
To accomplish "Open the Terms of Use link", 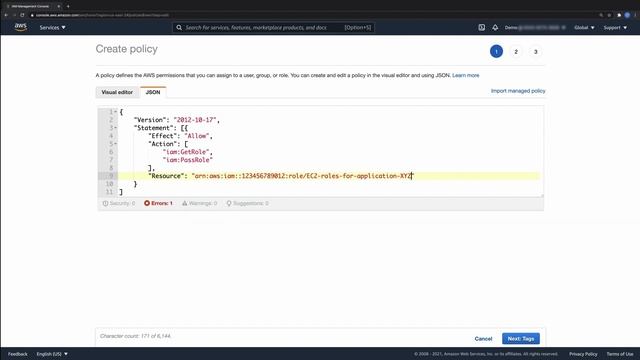I will pyautogui.click(x=620, y=354).
